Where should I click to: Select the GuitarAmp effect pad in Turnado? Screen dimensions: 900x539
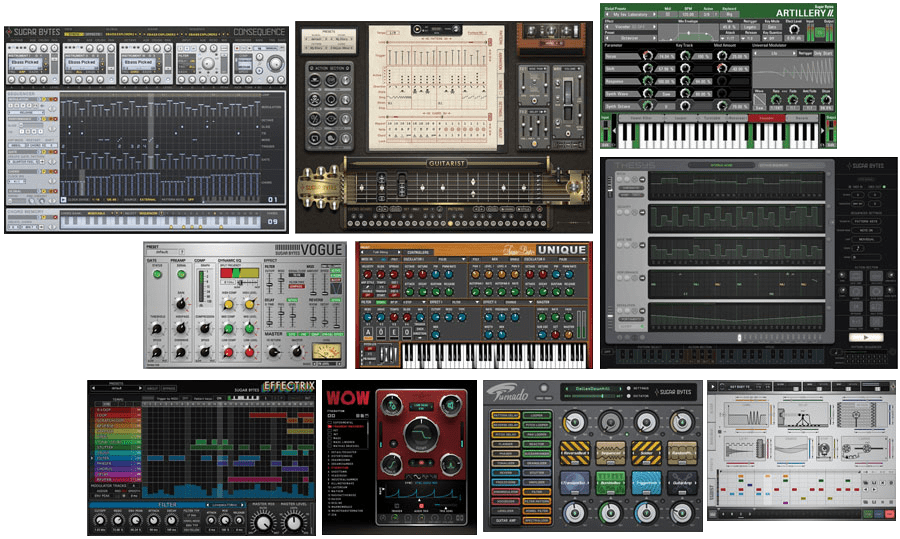coord(682,483)
